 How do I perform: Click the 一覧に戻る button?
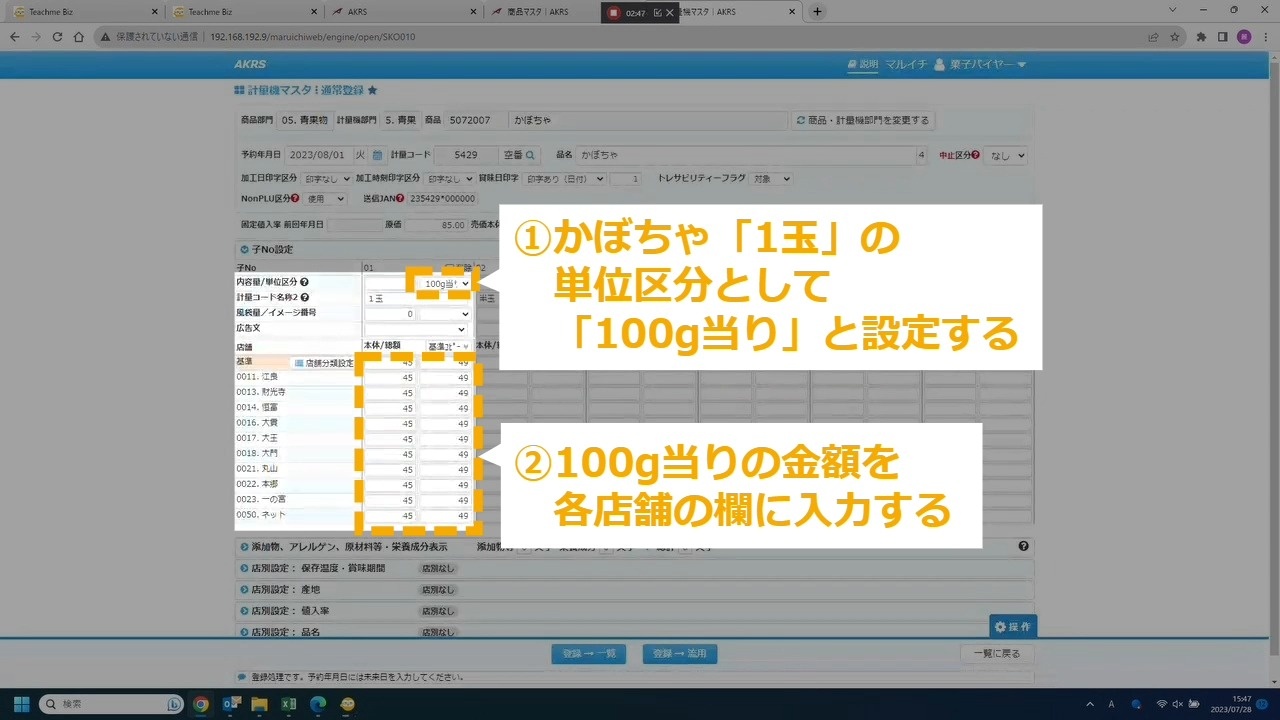click(x=996, y=654)
